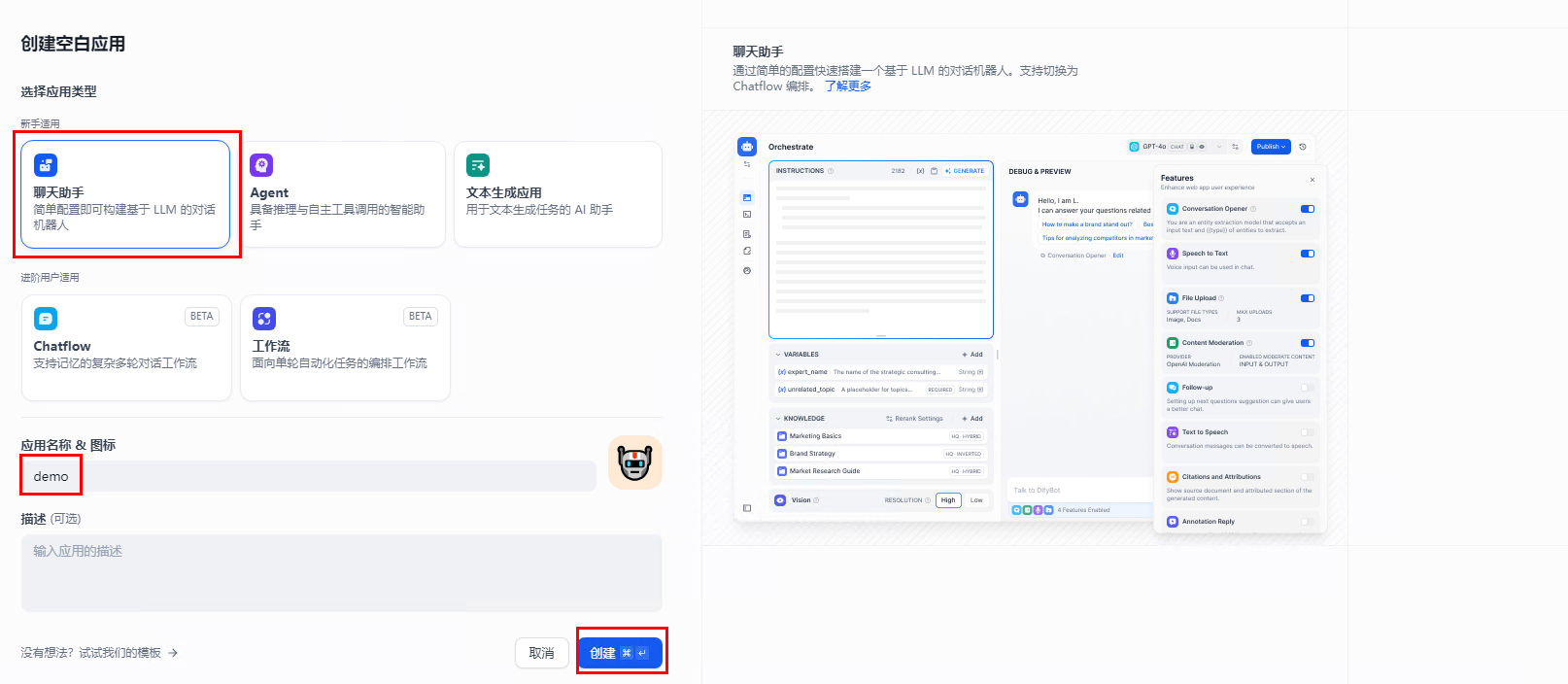Click the Publish button in the preview
Screen dimensions: 1568x684
click(x=1271, y=147)
